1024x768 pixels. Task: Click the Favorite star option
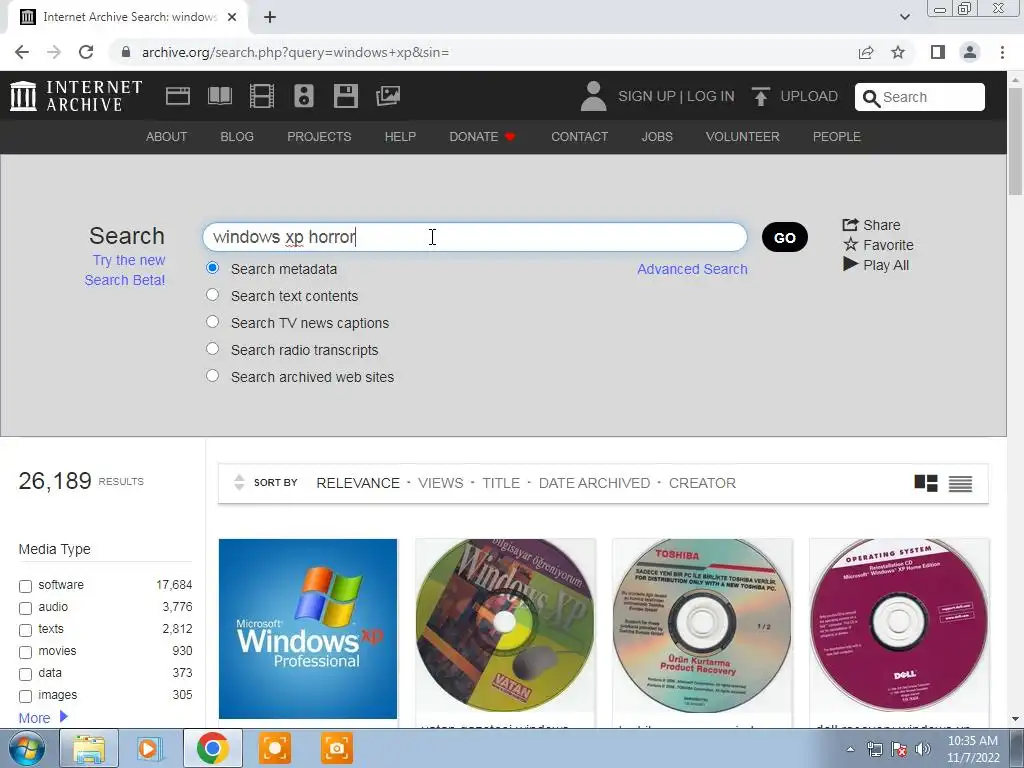pyautogui.click(x=878, y=245)
